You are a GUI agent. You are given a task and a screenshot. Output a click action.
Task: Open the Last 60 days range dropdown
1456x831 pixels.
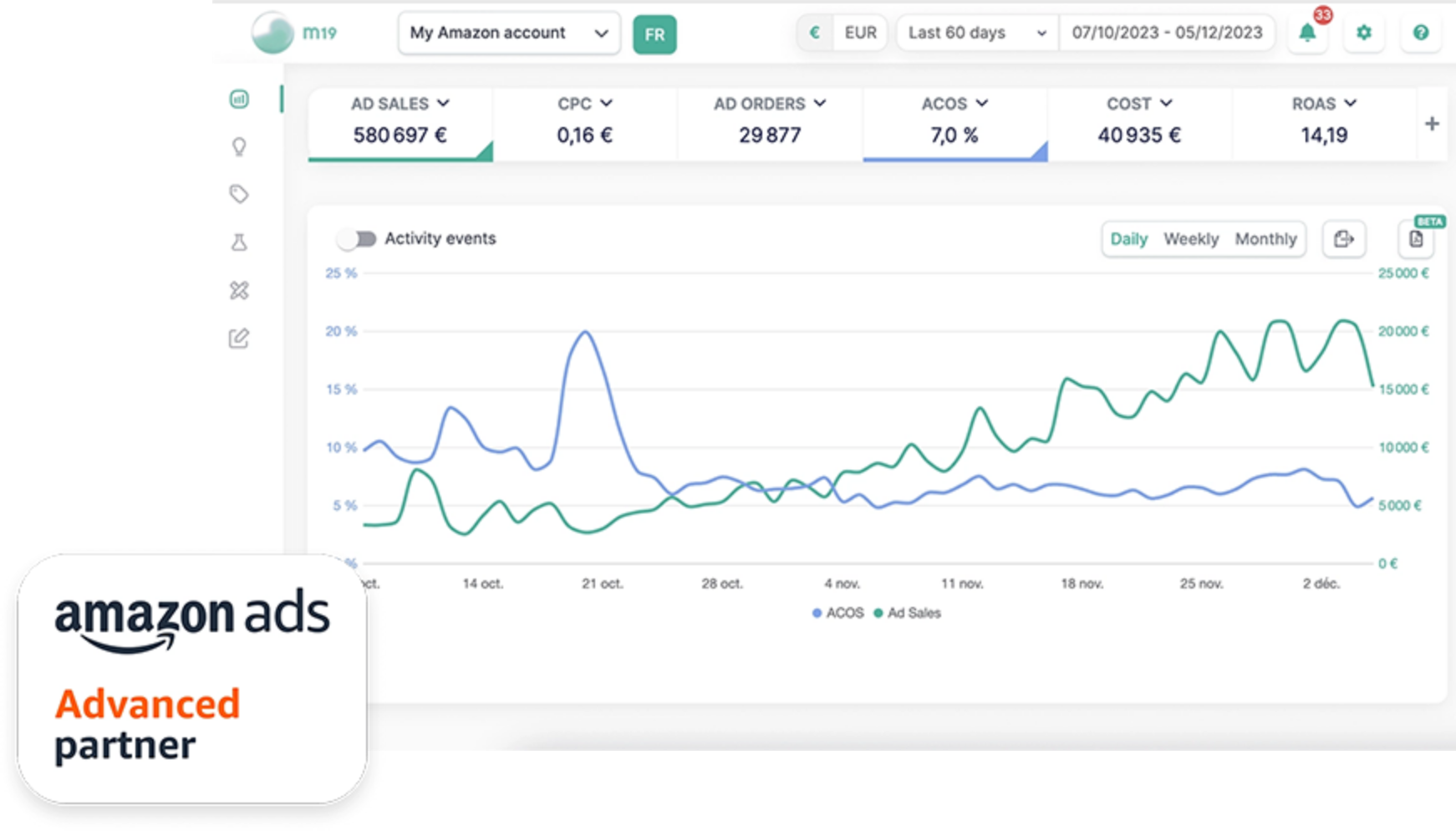point(976,33)
